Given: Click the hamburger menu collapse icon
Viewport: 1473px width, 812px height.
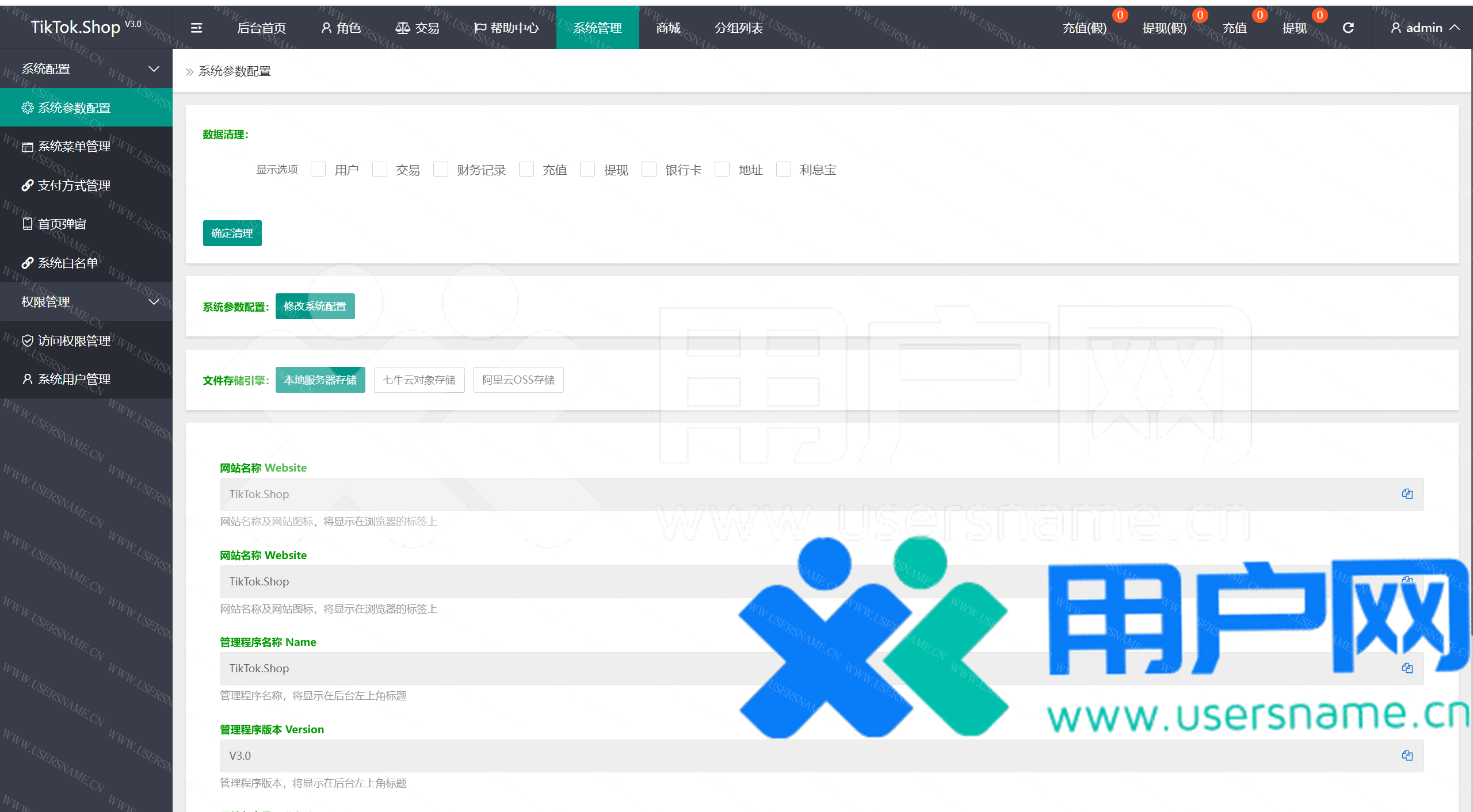Looking at the screenshot, I should [196, 28].
